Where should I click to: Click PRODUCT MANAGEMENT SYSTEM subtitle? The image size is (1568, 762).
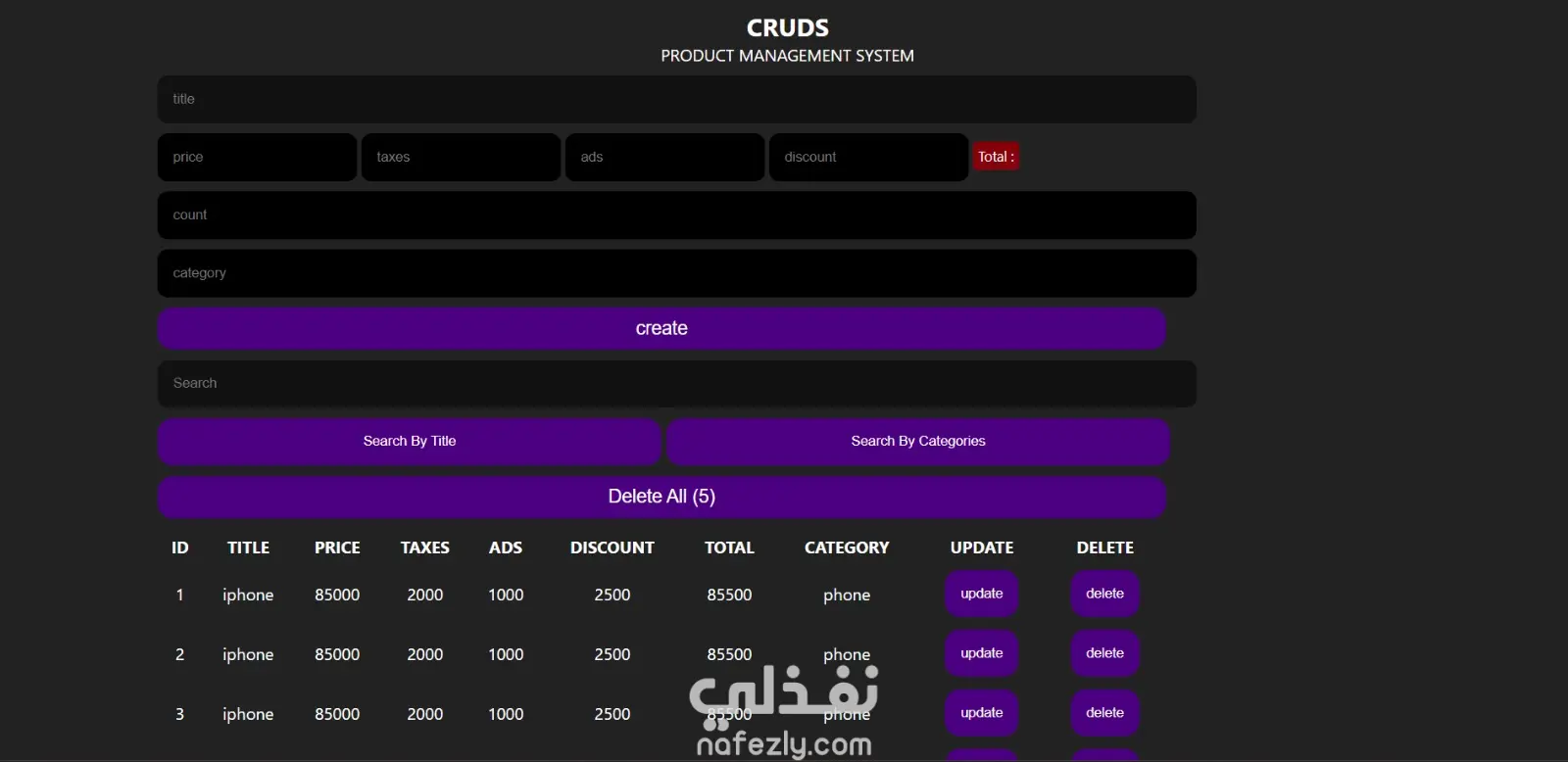[x=787, y=56]
